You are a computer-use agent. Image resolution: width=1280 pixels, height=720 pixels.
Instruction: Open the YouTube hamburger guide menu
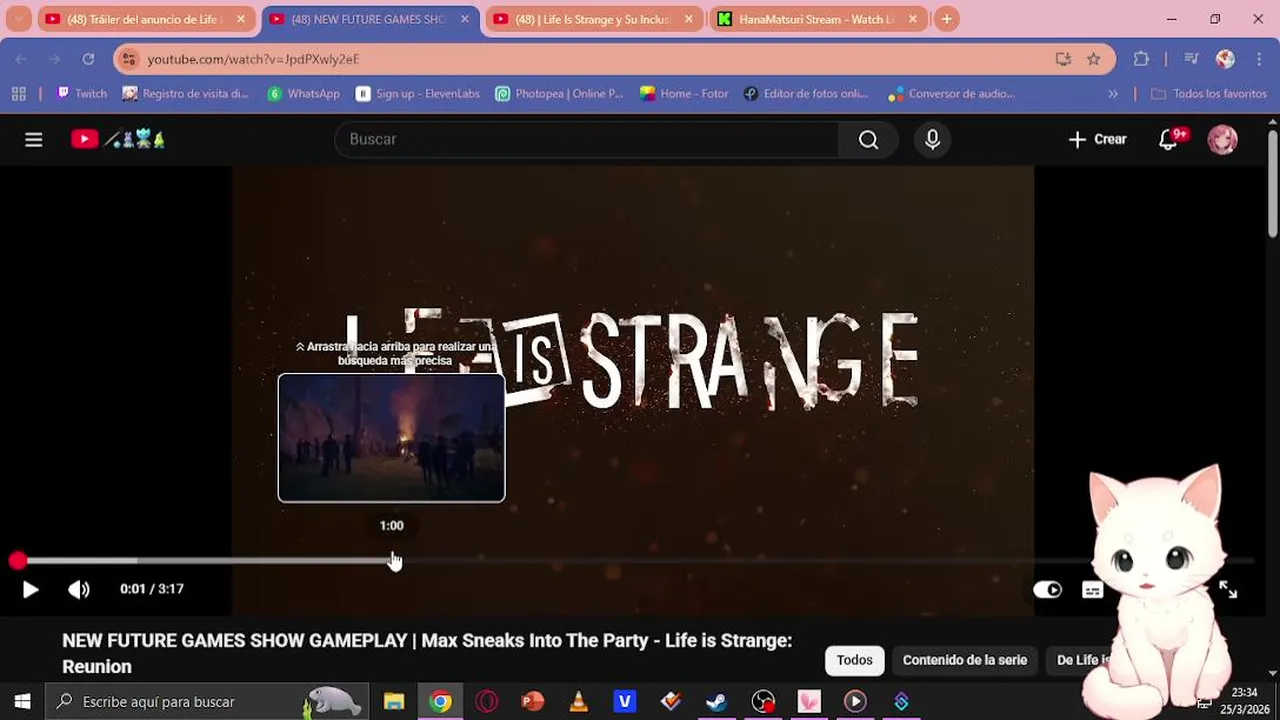34,140
